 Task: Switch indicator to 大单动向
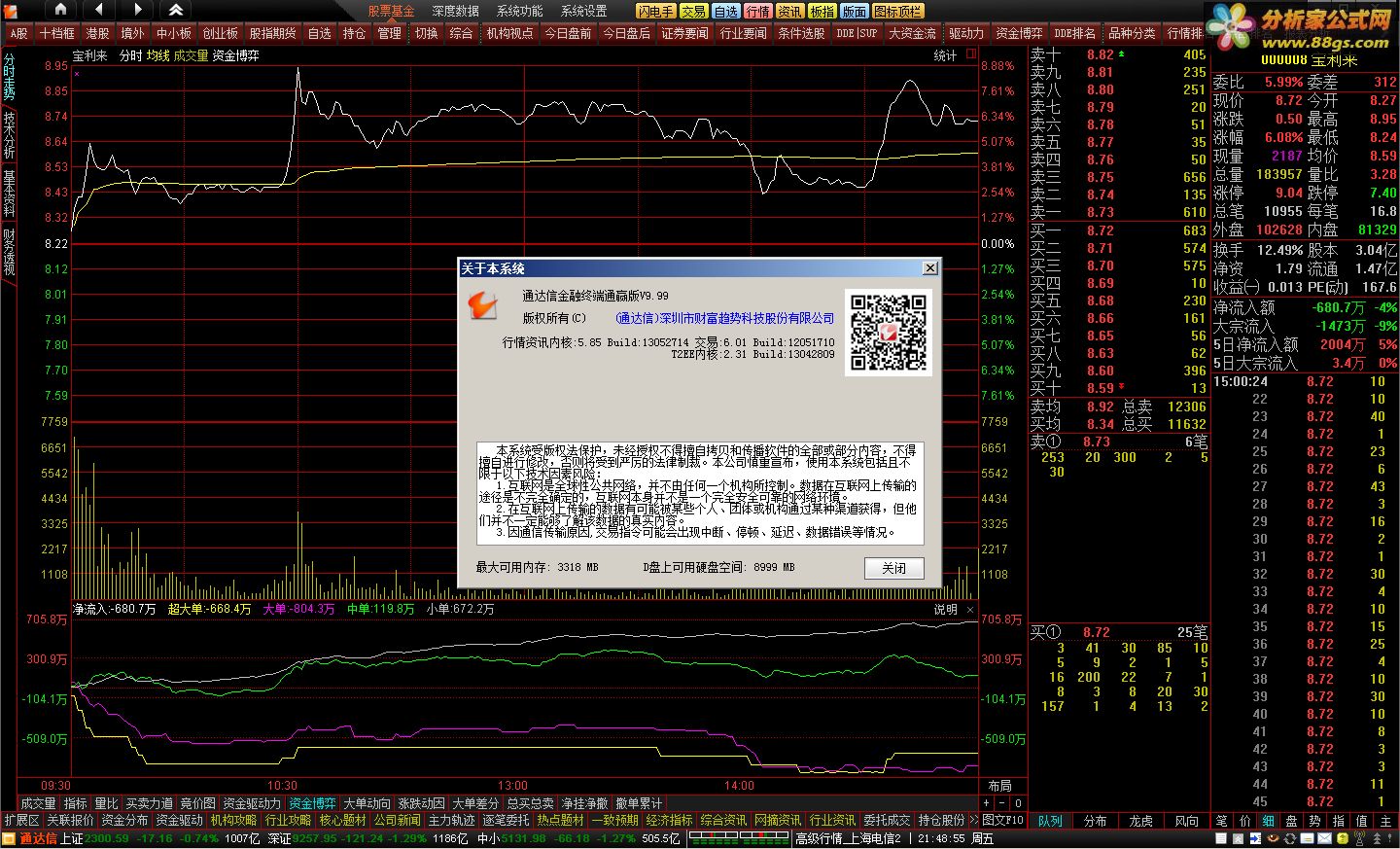click(x=367, y=803)
